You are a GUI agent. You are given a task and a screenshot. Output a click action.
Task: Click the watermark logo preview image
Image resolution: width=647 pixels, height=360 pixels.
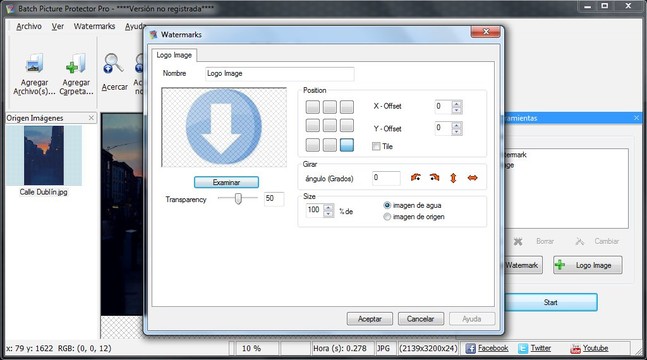click(224, 127)
